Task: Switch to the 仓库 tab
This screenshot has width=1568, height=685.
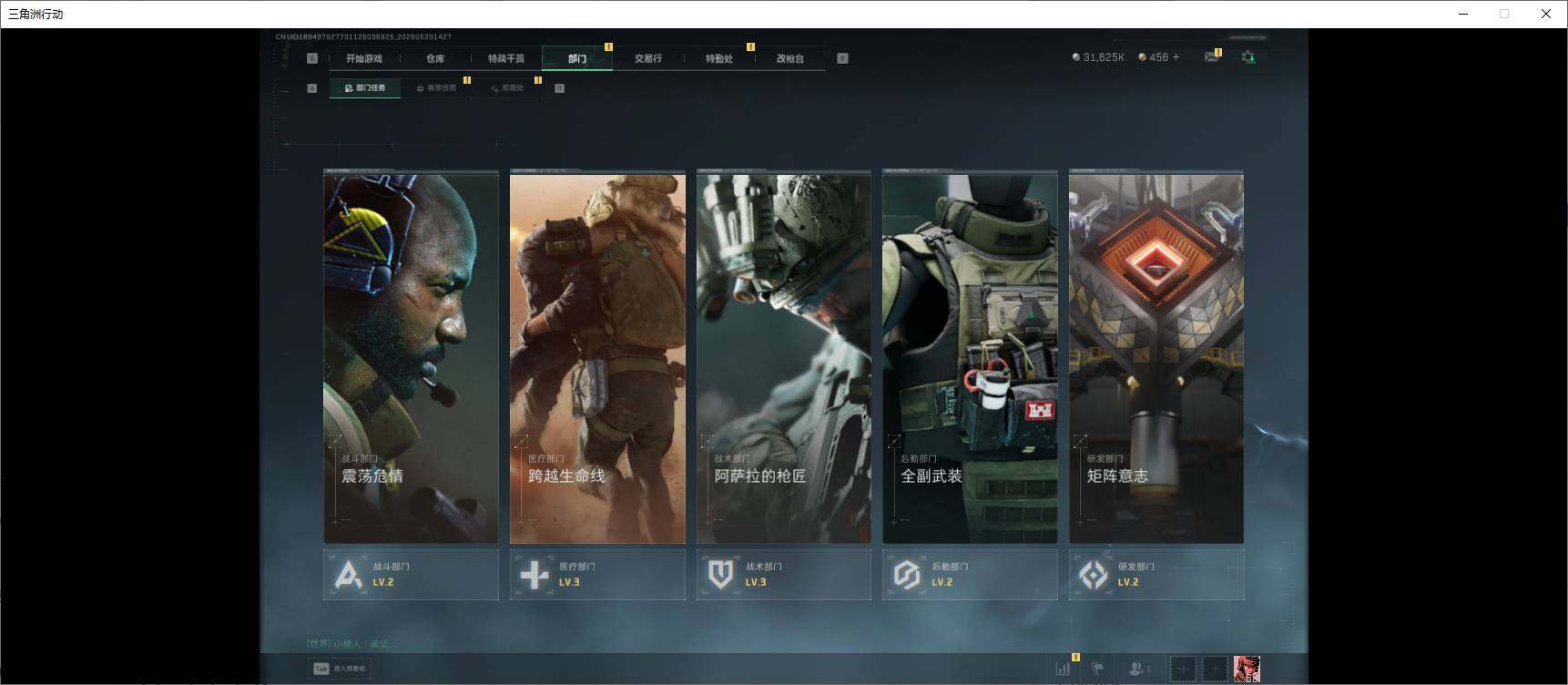Action: [x=435, y=58]
